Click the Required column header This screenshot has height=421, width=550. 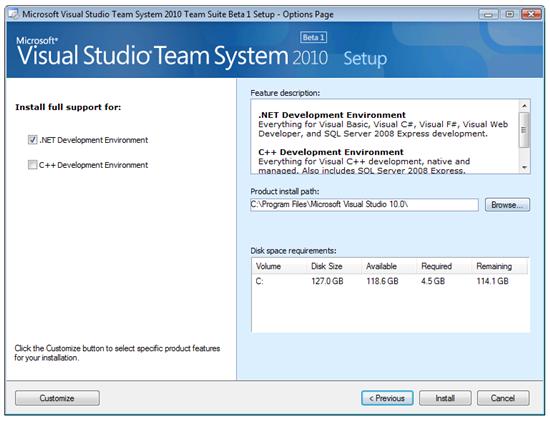444,266
